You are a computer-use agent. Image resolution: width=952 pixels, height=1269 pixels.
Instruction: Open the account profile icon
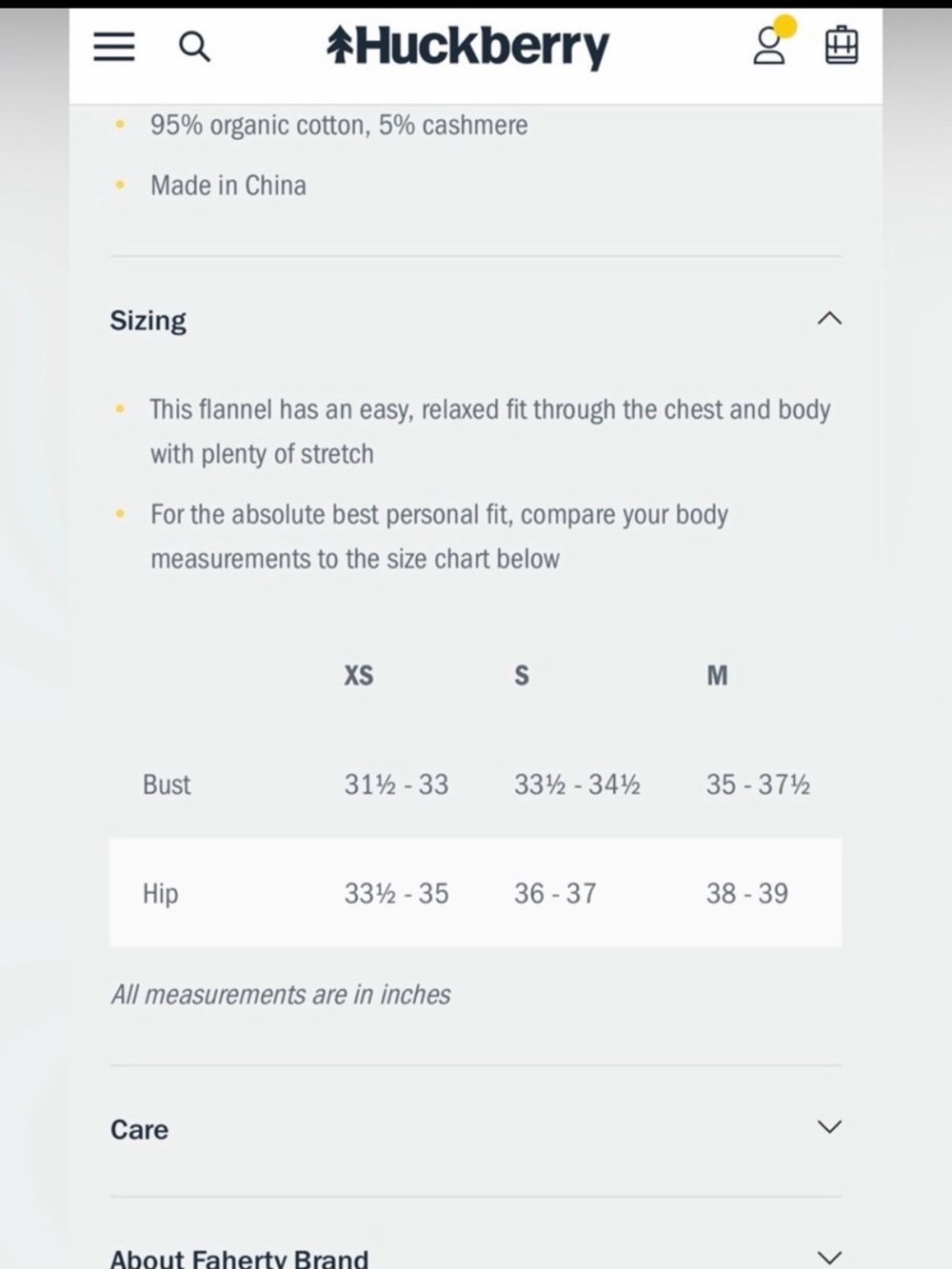(x=768, y=46)
